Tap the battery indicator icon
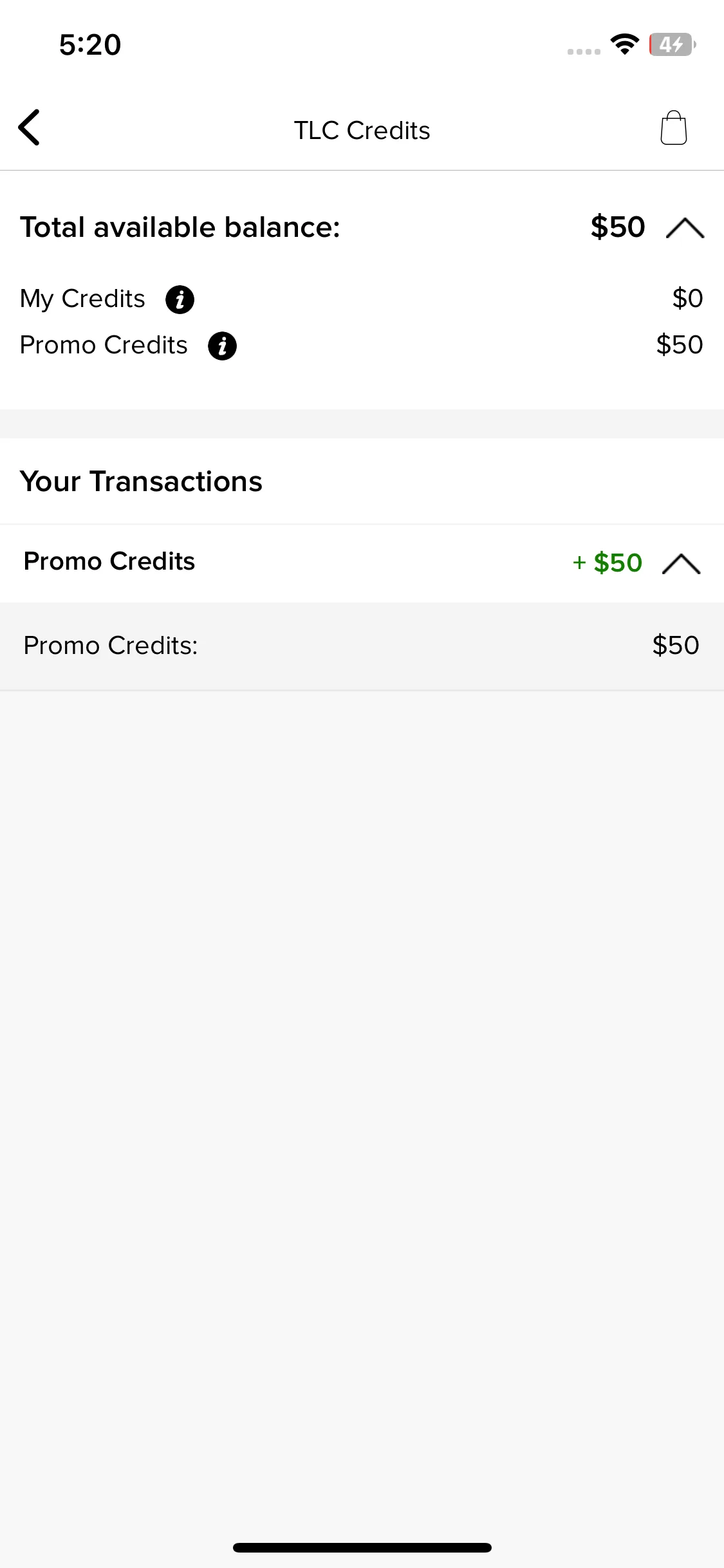The image size is (724, 1568). pyautogui.click(x=672, y=44)
